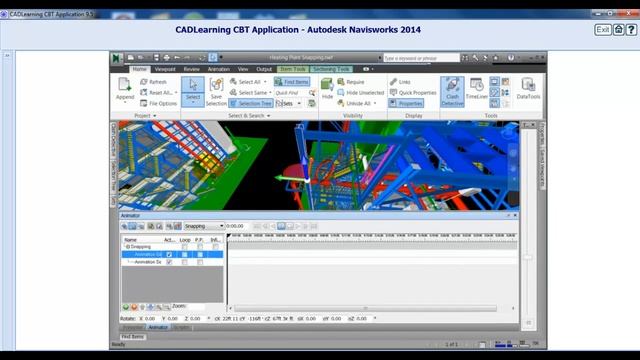
Task: Click the search keyword input field
Action: coord(421,58)
